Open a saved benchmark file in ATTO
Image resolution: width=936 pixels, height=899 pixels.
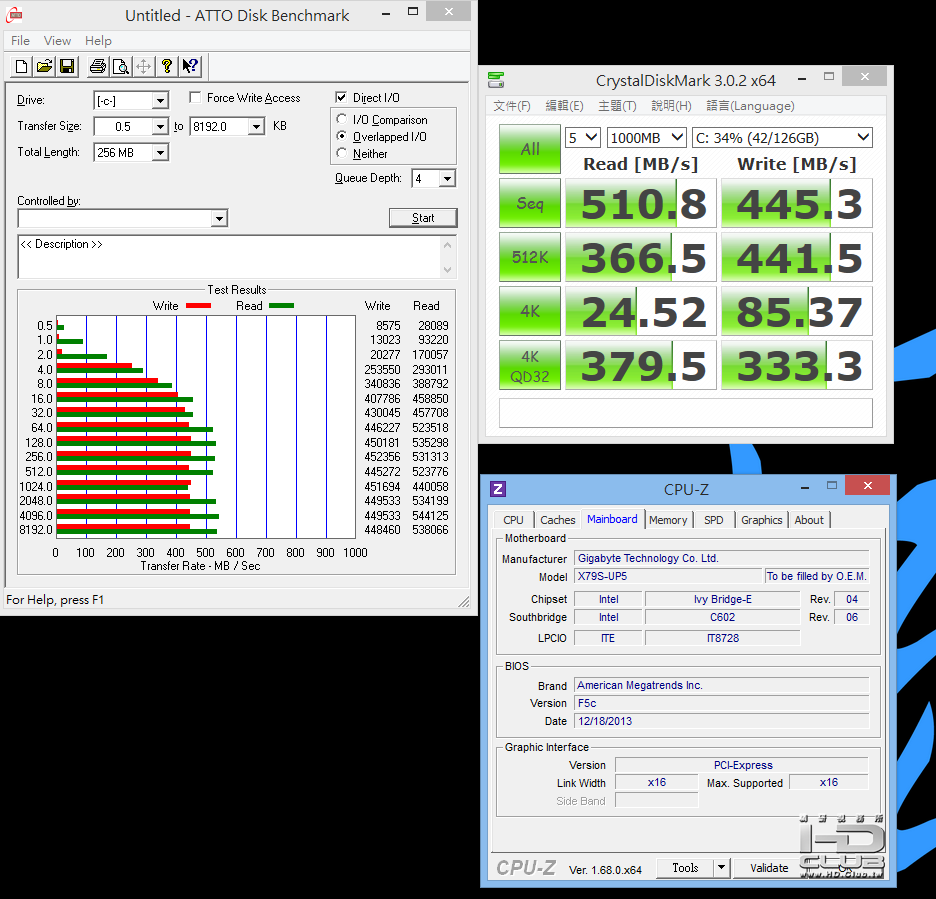pyautogui.click(x=44, y=66)
